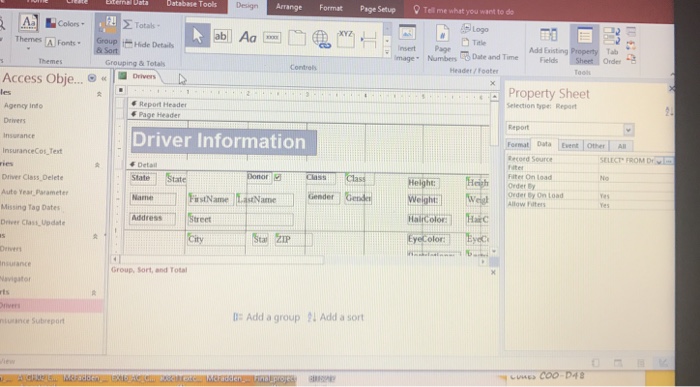Click Hide Details toggle
The width and height of the screenshot is (700, 387).
(x=148, y=45)
